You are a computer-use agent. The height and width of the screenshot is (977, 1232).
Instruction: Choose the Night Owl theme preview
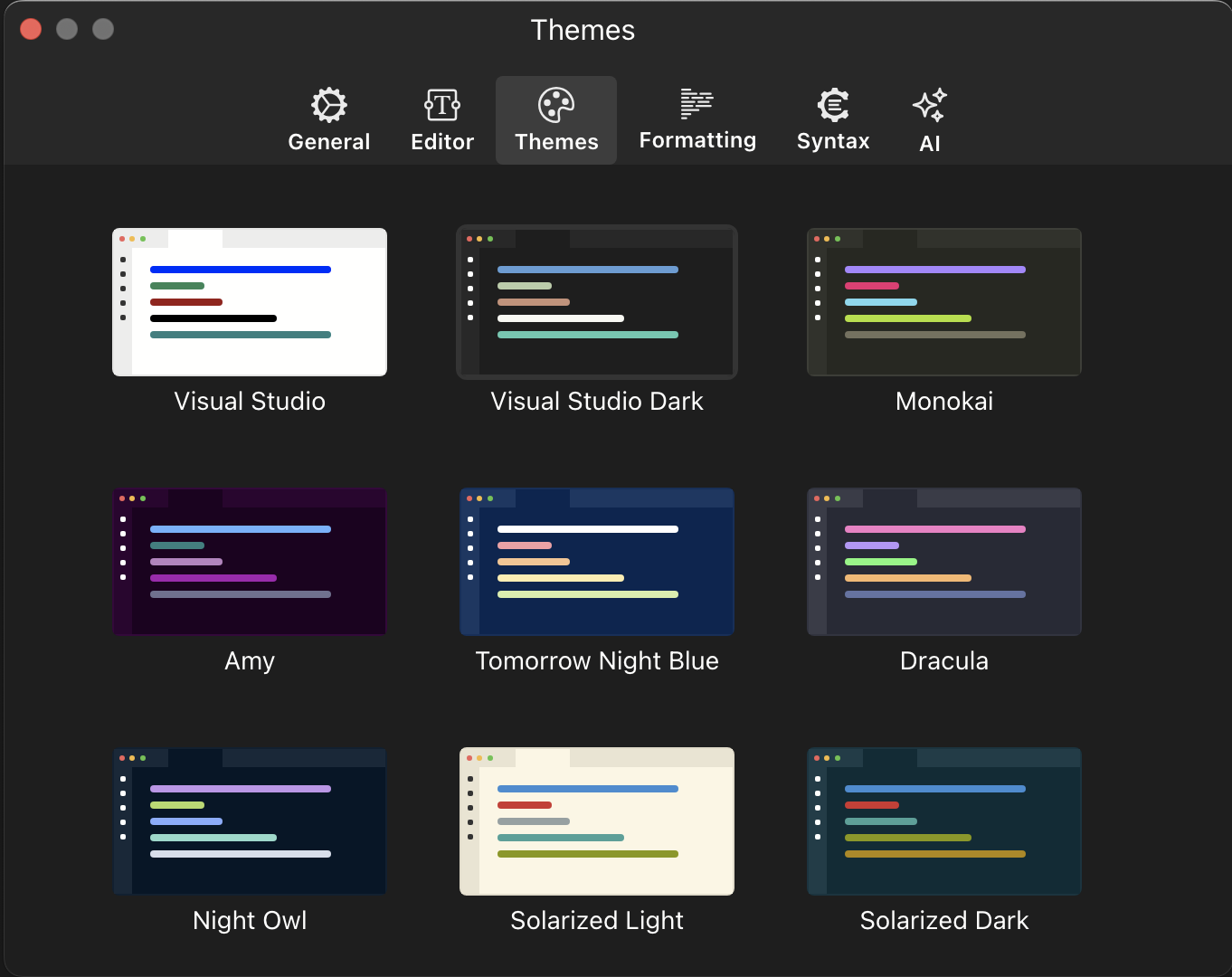point(250,821)
